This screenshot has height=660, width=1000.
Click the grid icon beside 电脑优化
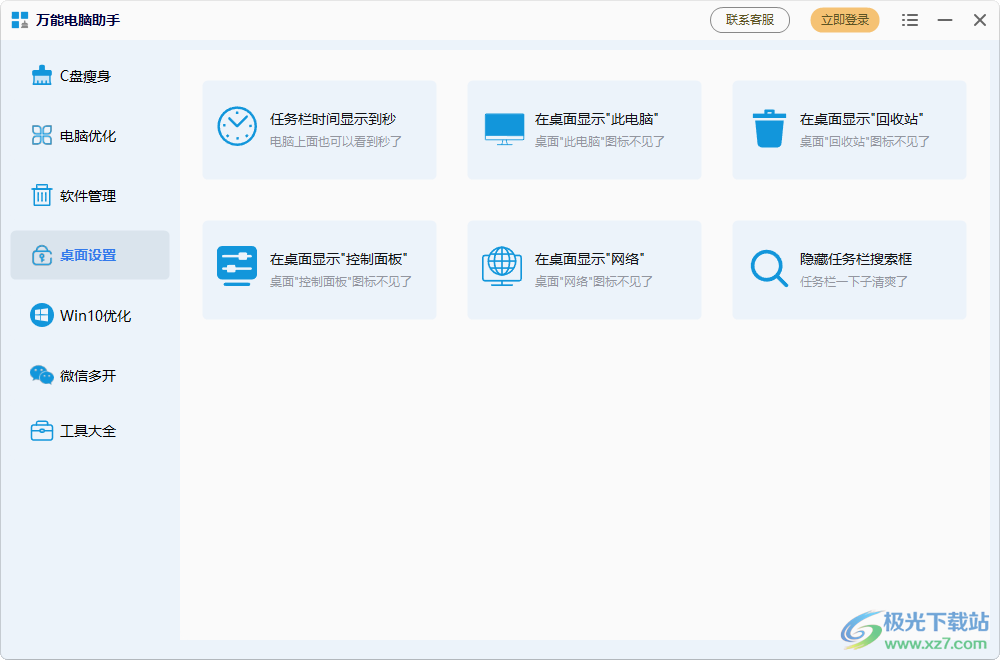click(x=41, y=135)
